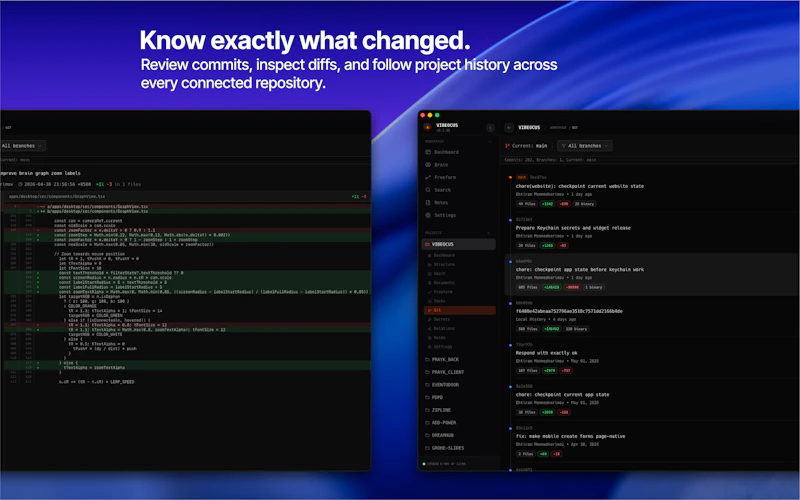
Task: Click the VIBEOCUS title in the header breadcrumb
Action: coord(529,128)
